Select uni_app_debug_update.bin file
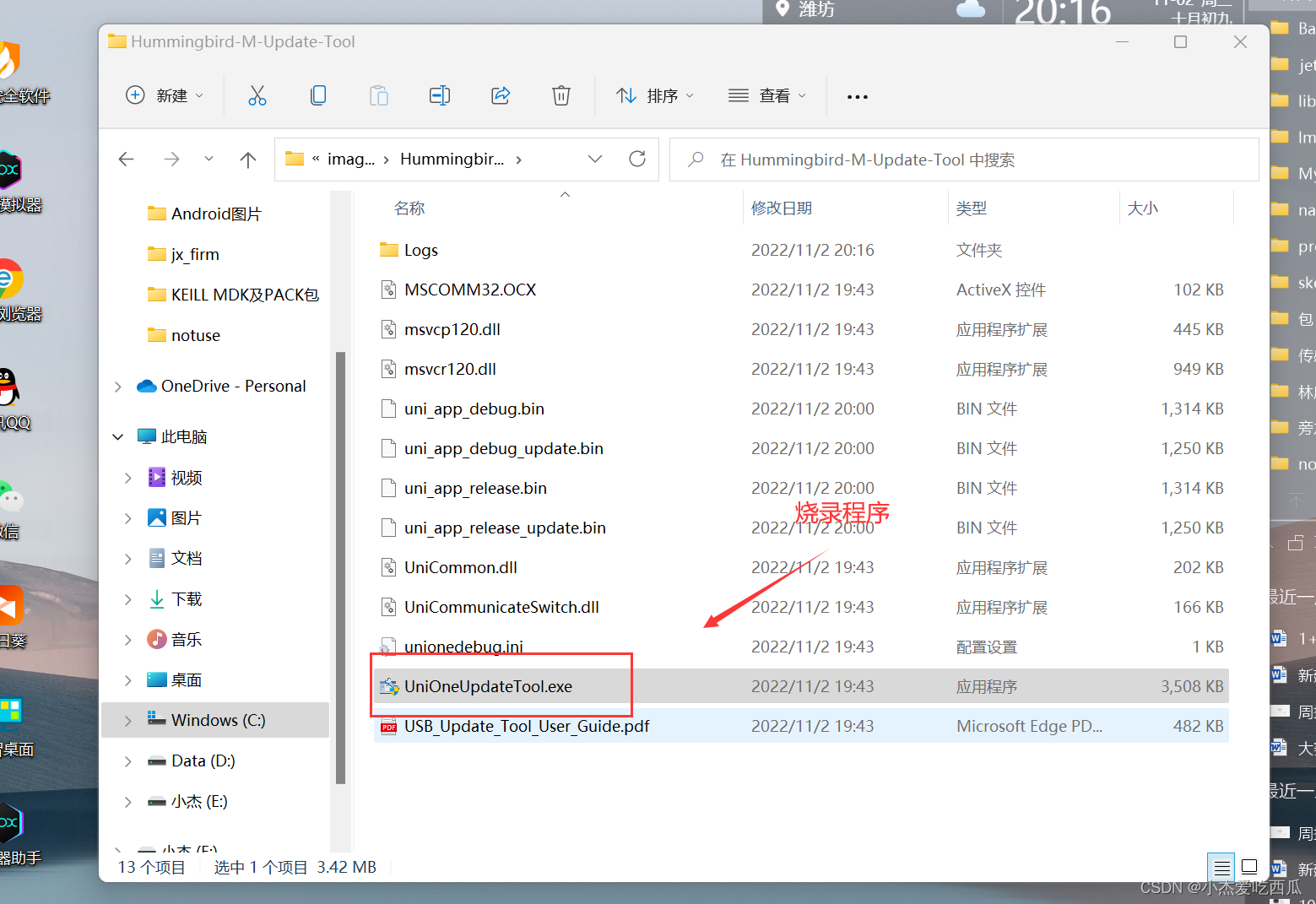 point(801,448)
